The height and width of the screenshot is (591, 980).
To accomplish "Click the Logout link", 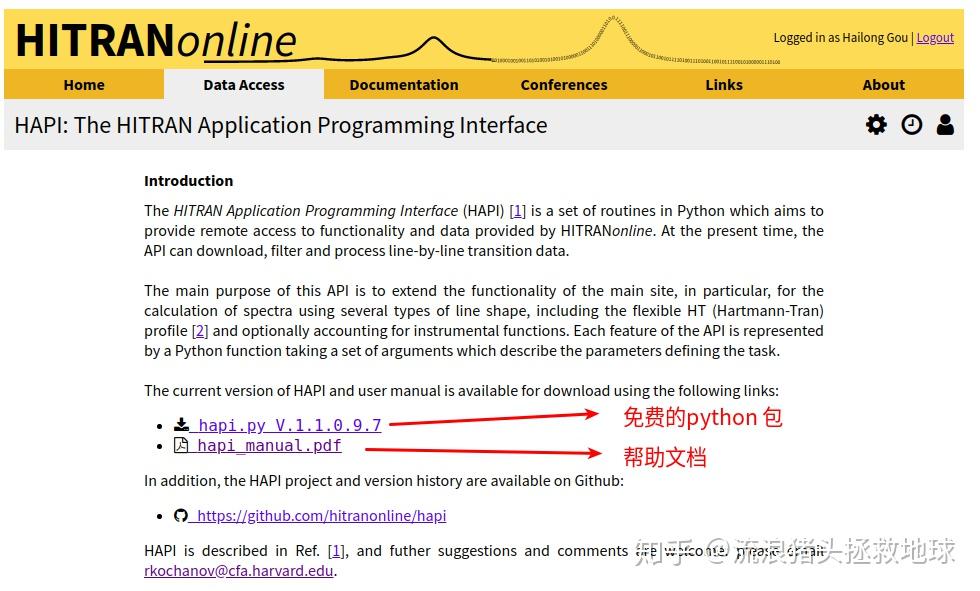I will tap(935, 37).
